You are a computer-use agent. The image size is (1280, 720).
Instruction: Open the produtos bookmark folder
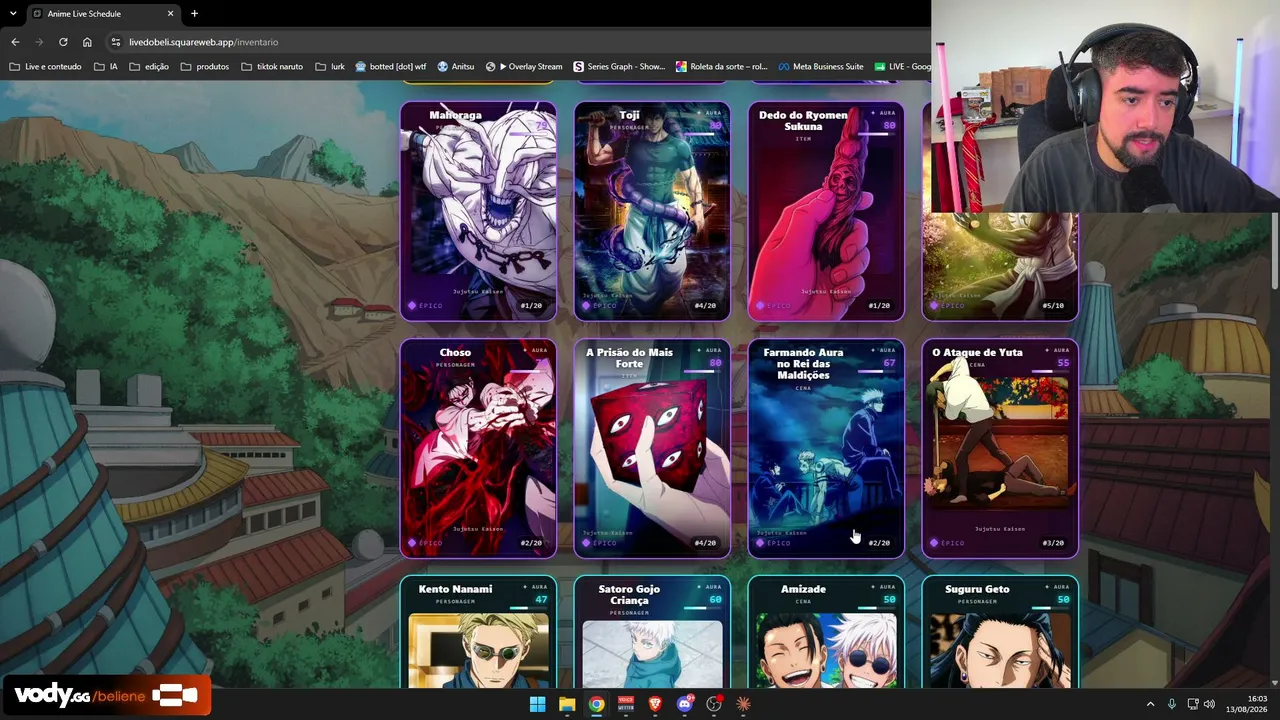coord(205,67)
